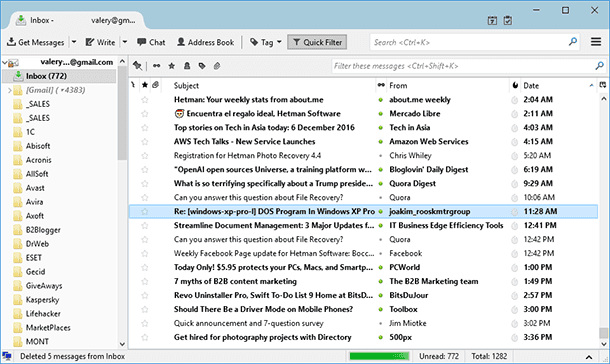
Task: Star the AWS Tech Talks message
Action: (x=145, y=142)
